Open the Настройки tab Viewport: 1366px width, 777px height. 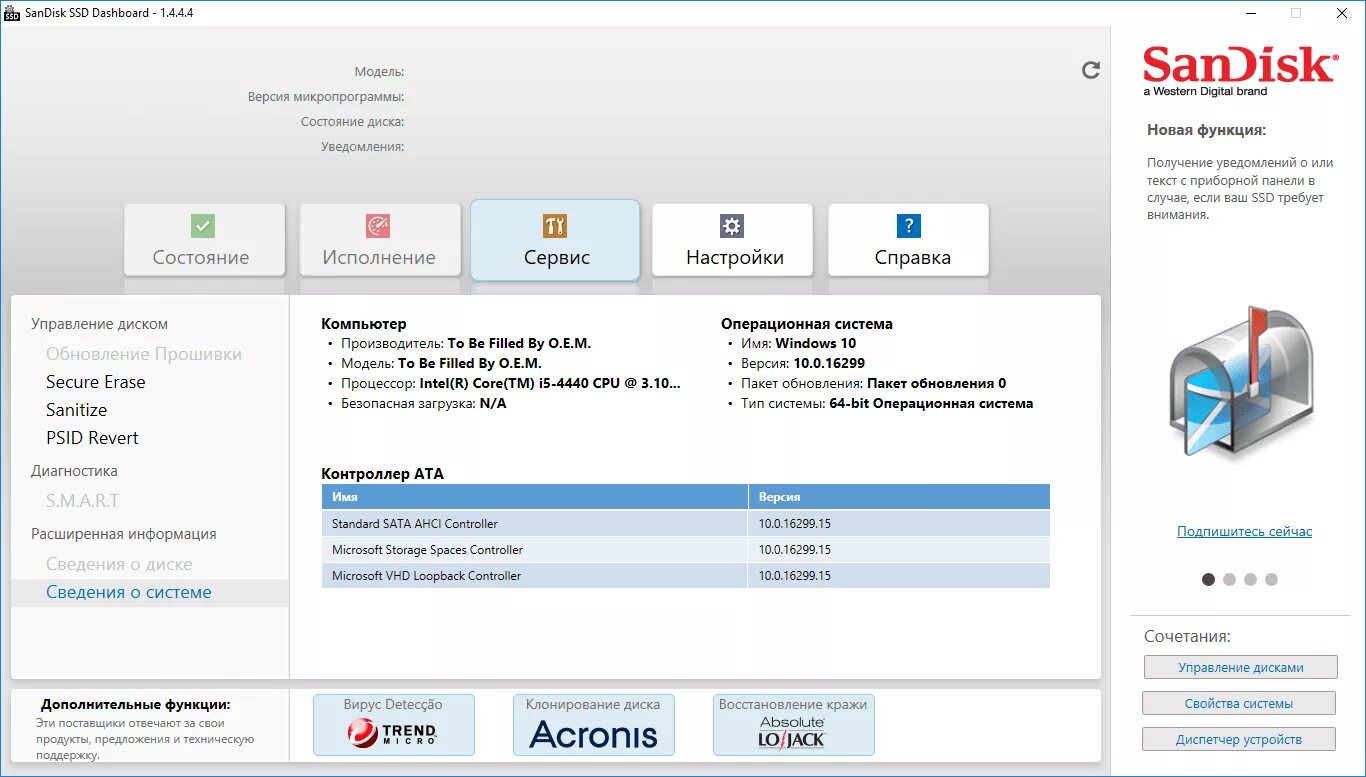tap(732, 240)
